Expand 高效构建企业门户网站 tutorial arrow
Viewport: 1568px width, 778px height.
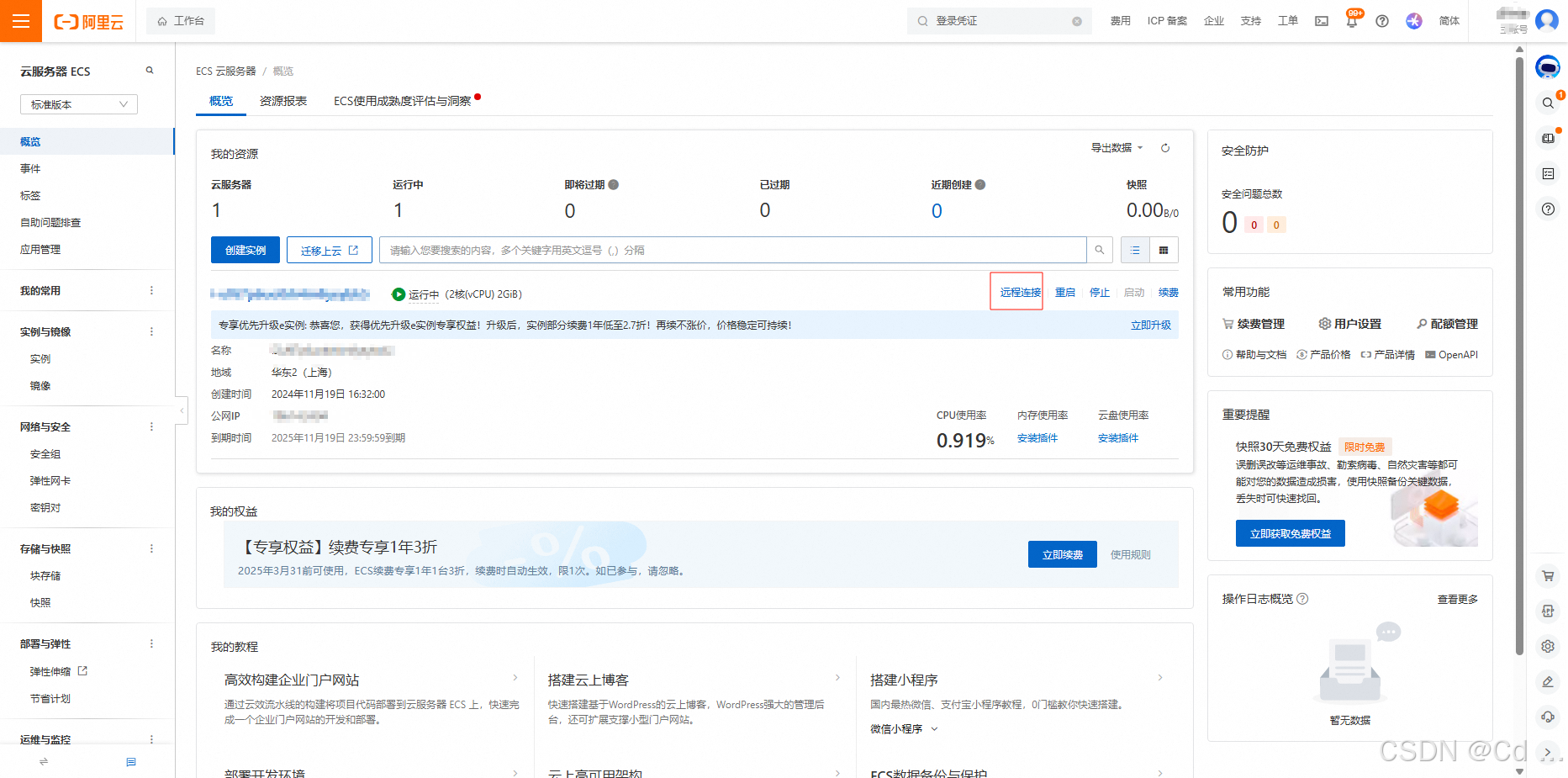pos(515,678)
